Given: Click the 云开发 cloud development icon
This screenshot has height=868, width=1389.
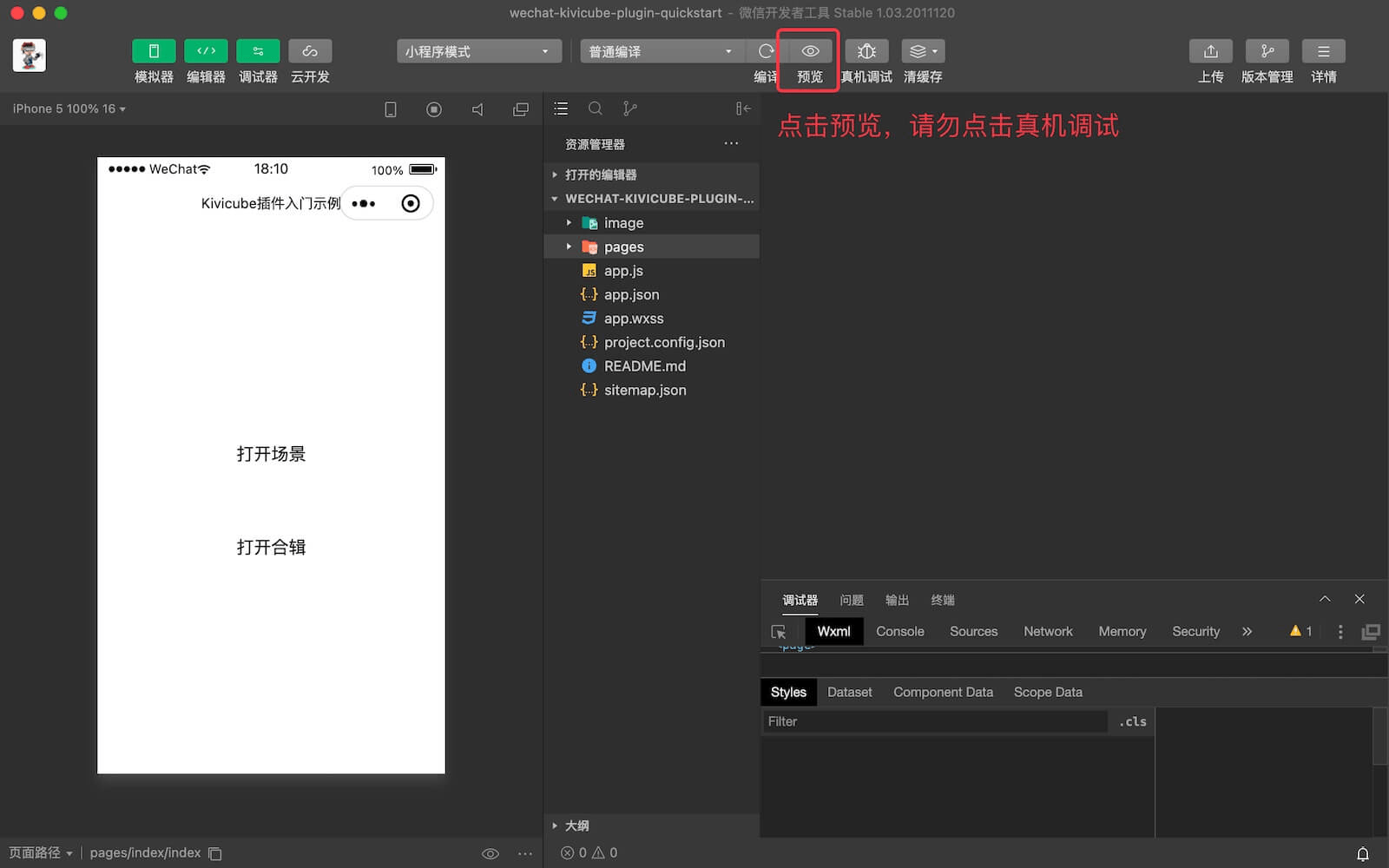Looking at the screenshot, I should [x=310, y=50].
